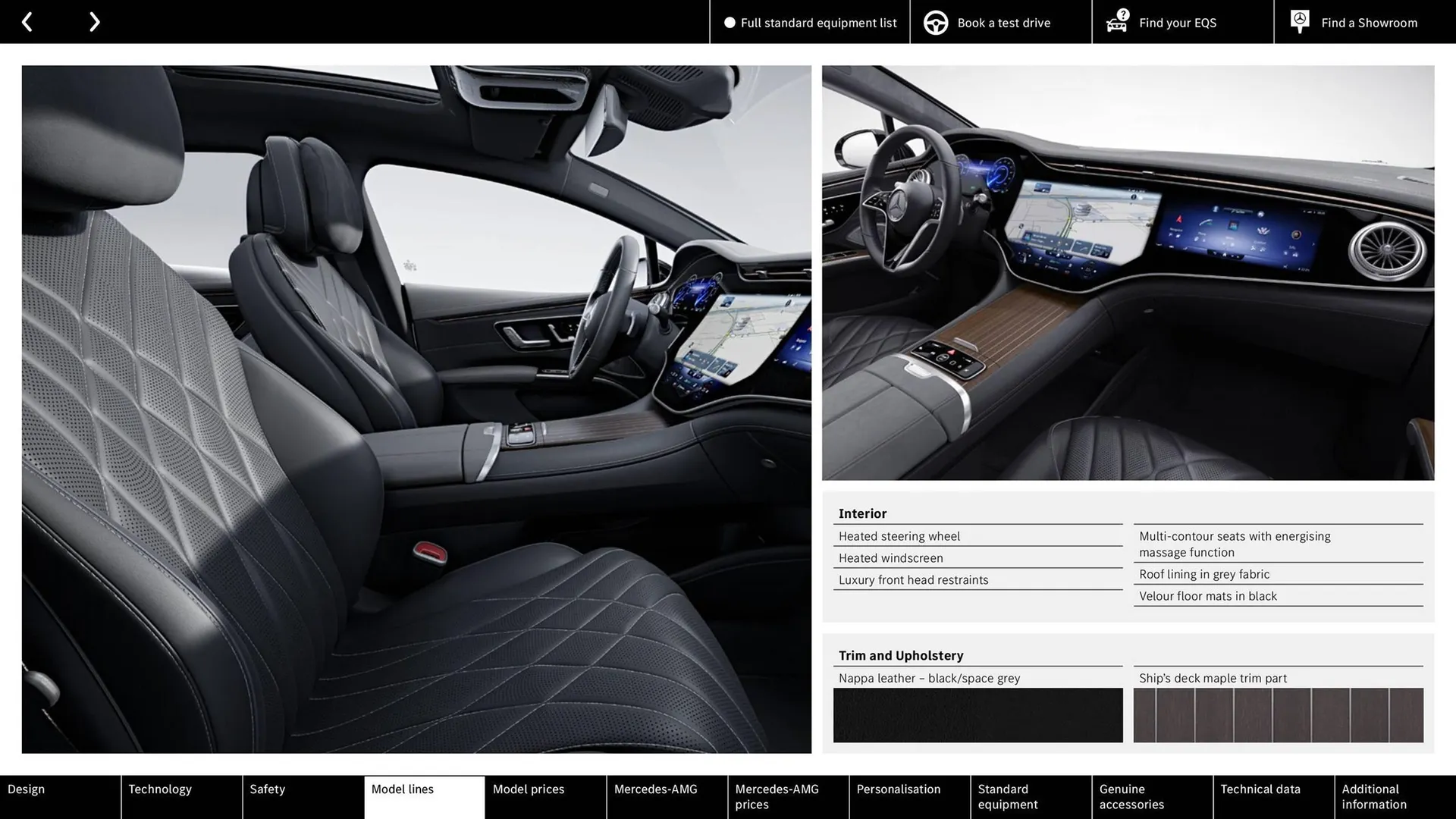Image resolution: width=1456 pixels, height=819 pixels.
Task: Go to the Personalisation tab
Action: [910, 797]
